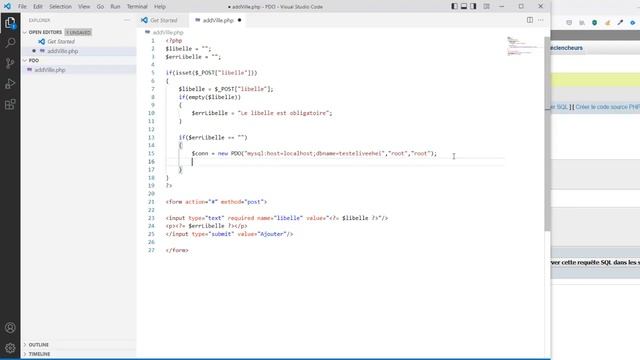Click the addVille.php breadcrumb
The image size is (640, 360).
click(x=168, y=32)
